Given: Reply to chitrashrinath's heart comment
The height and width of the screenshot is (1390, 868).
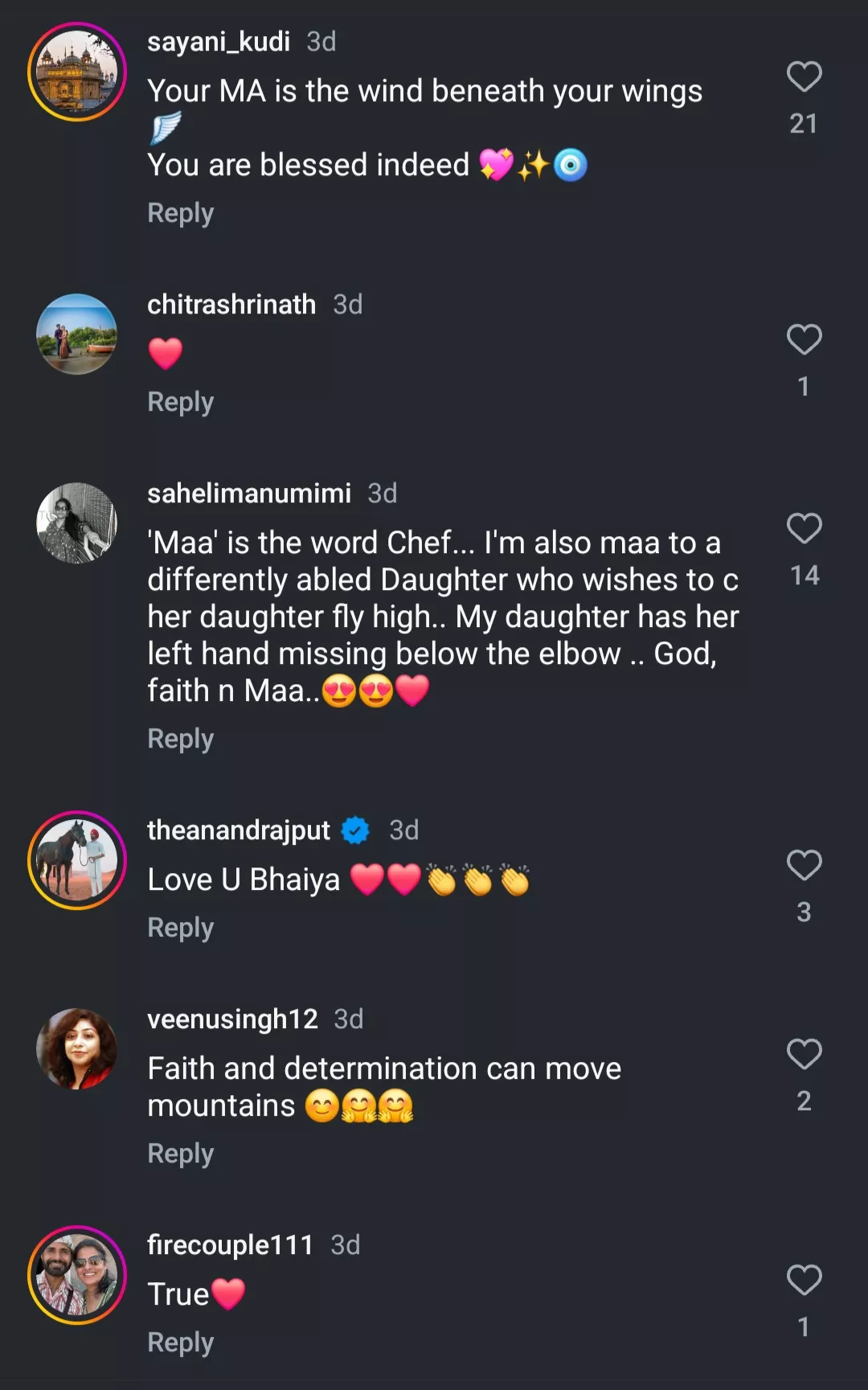Looking at the screenshot, I should pos(181,403).
